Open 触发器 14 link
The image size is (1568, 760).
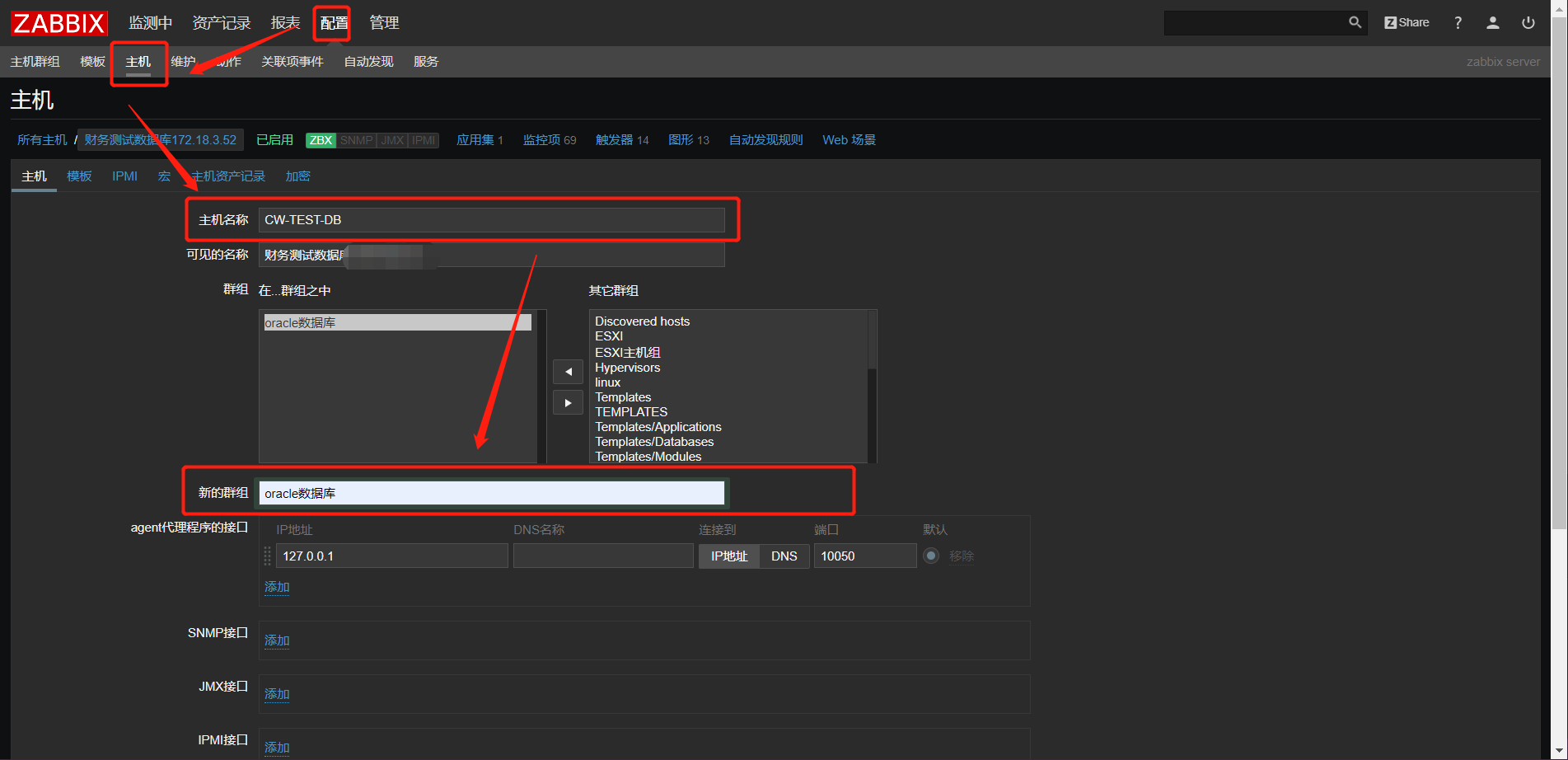pos(622,140)
